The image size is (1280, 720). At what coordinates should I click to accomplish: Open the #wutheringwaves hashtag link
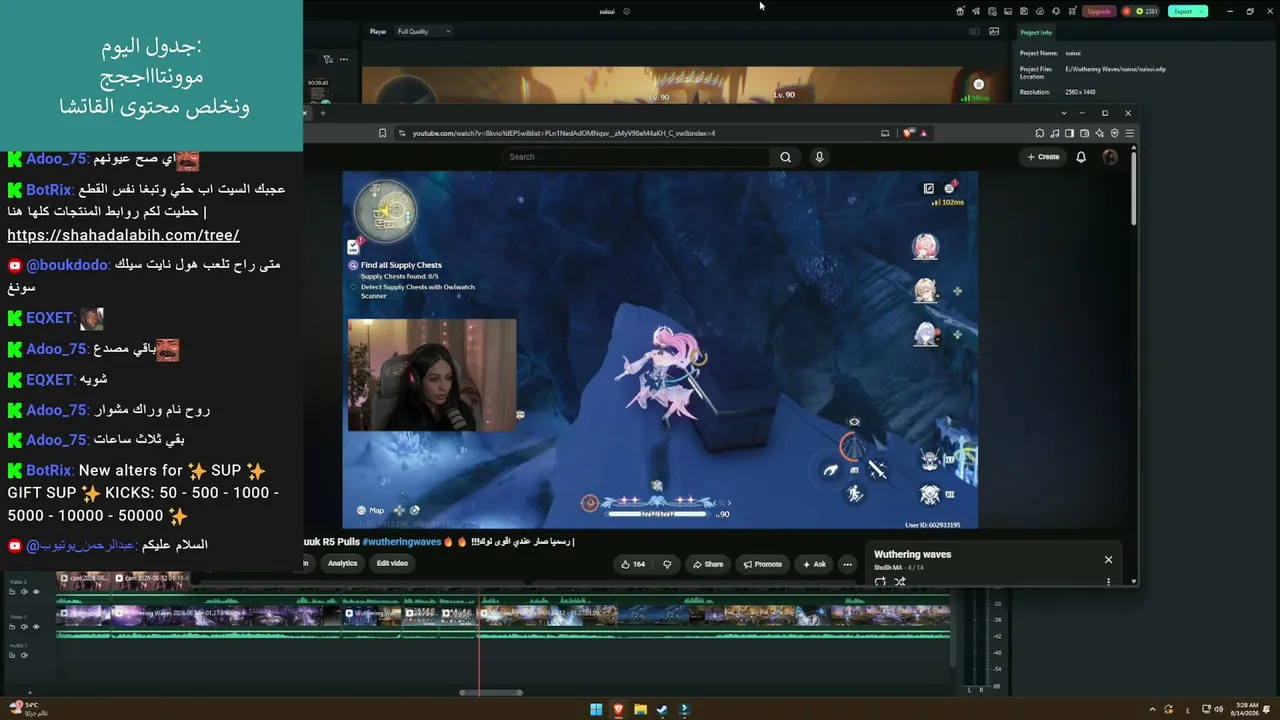(x=401, y=542)
